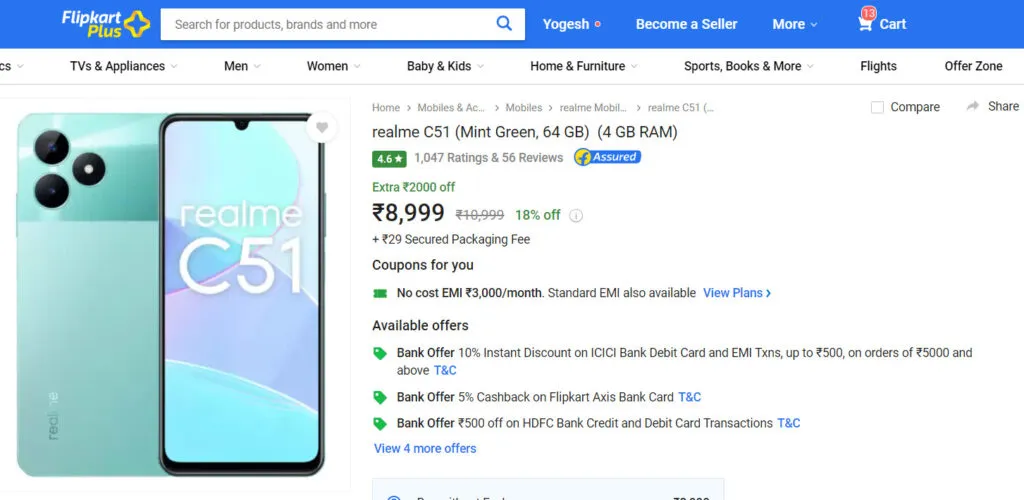1024x500 pixels.
Task: Open View 4 more offers link
Action: pos(425,448)
